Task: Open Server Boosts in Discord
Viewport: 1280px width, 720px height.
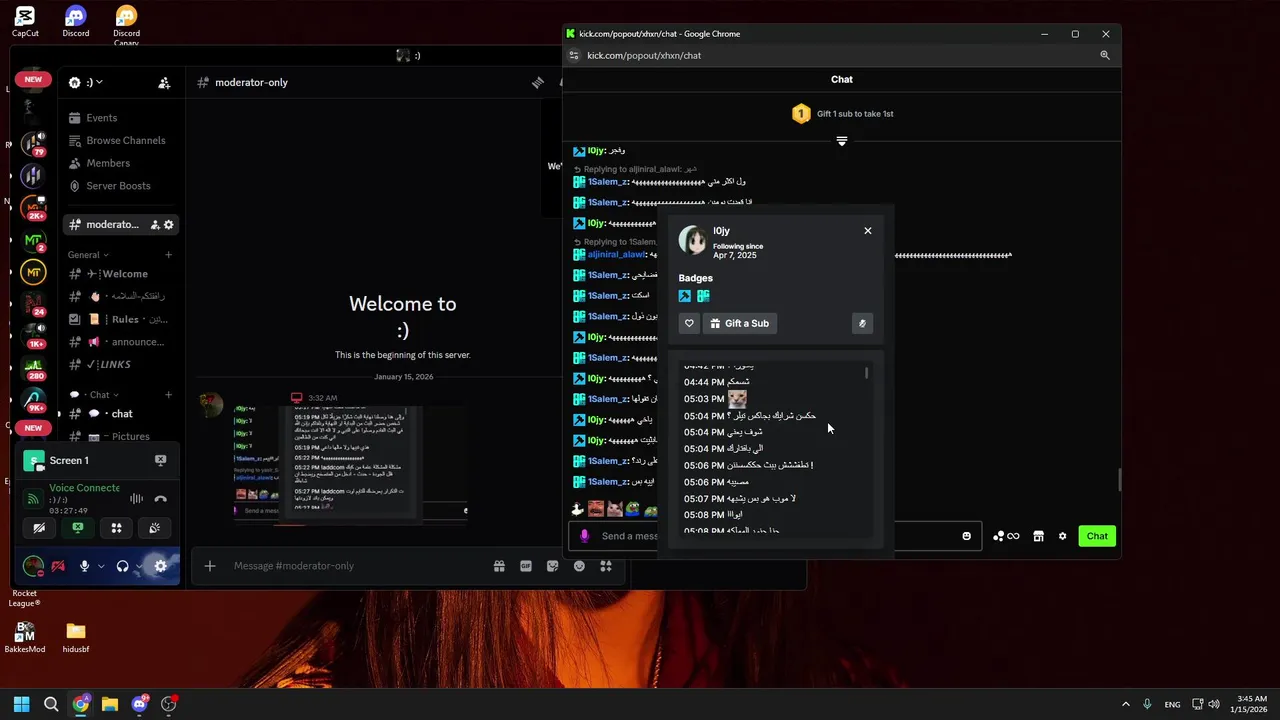Action: [x=122, y=186]
